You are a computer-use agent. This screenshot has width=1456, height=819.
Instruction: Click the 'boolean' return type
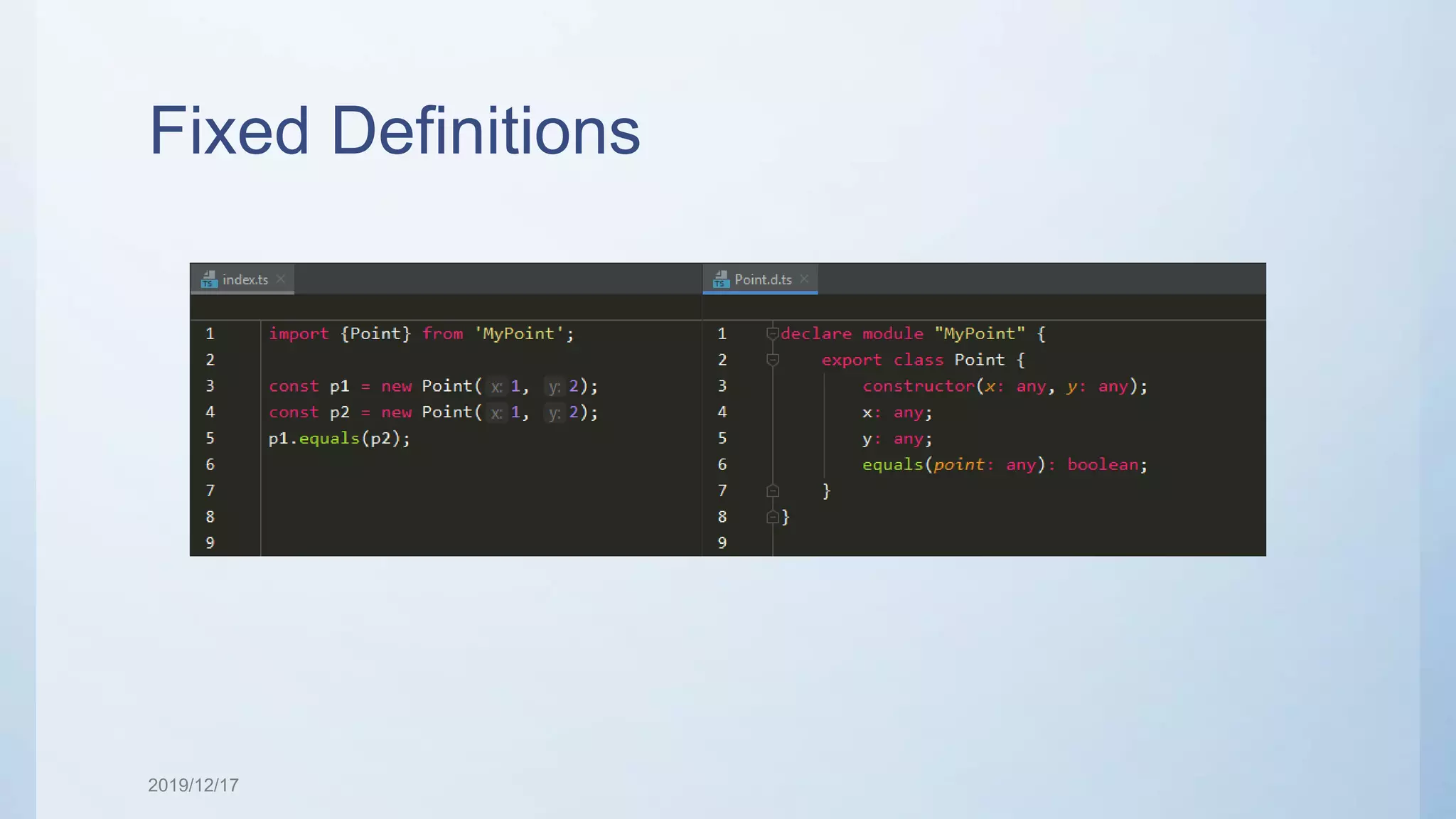point(1103,465)
